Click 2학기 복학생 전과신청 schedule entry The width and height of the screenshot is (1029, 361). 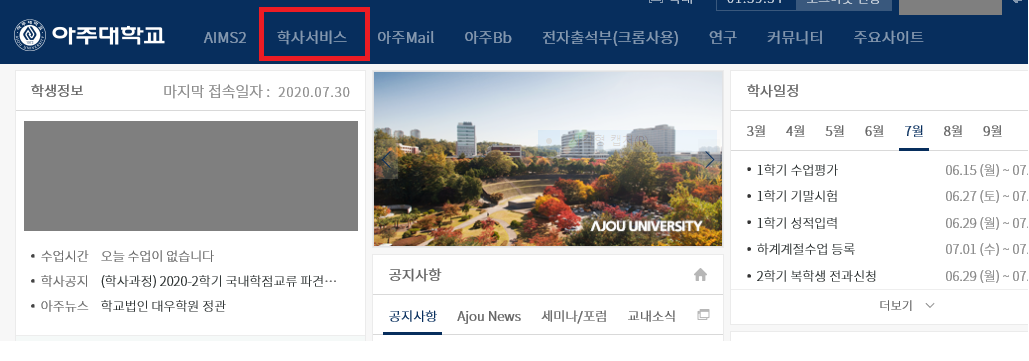(x=816, y=276)
